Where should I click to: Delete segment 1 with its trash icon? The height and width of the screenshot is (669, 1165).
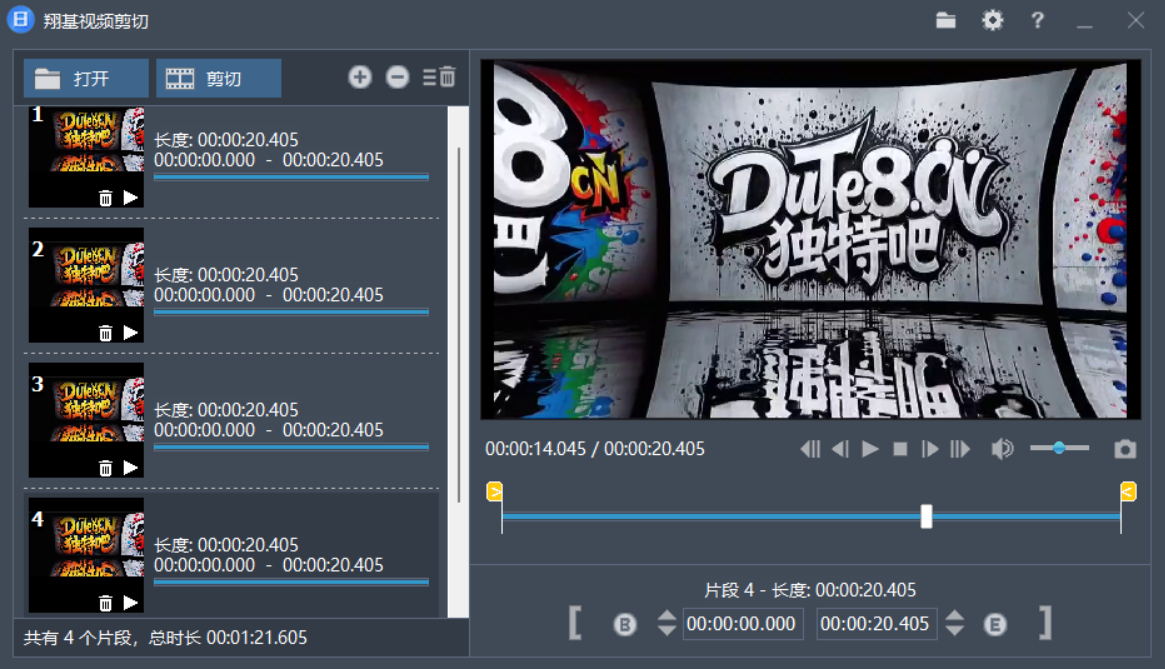(106, 198)
